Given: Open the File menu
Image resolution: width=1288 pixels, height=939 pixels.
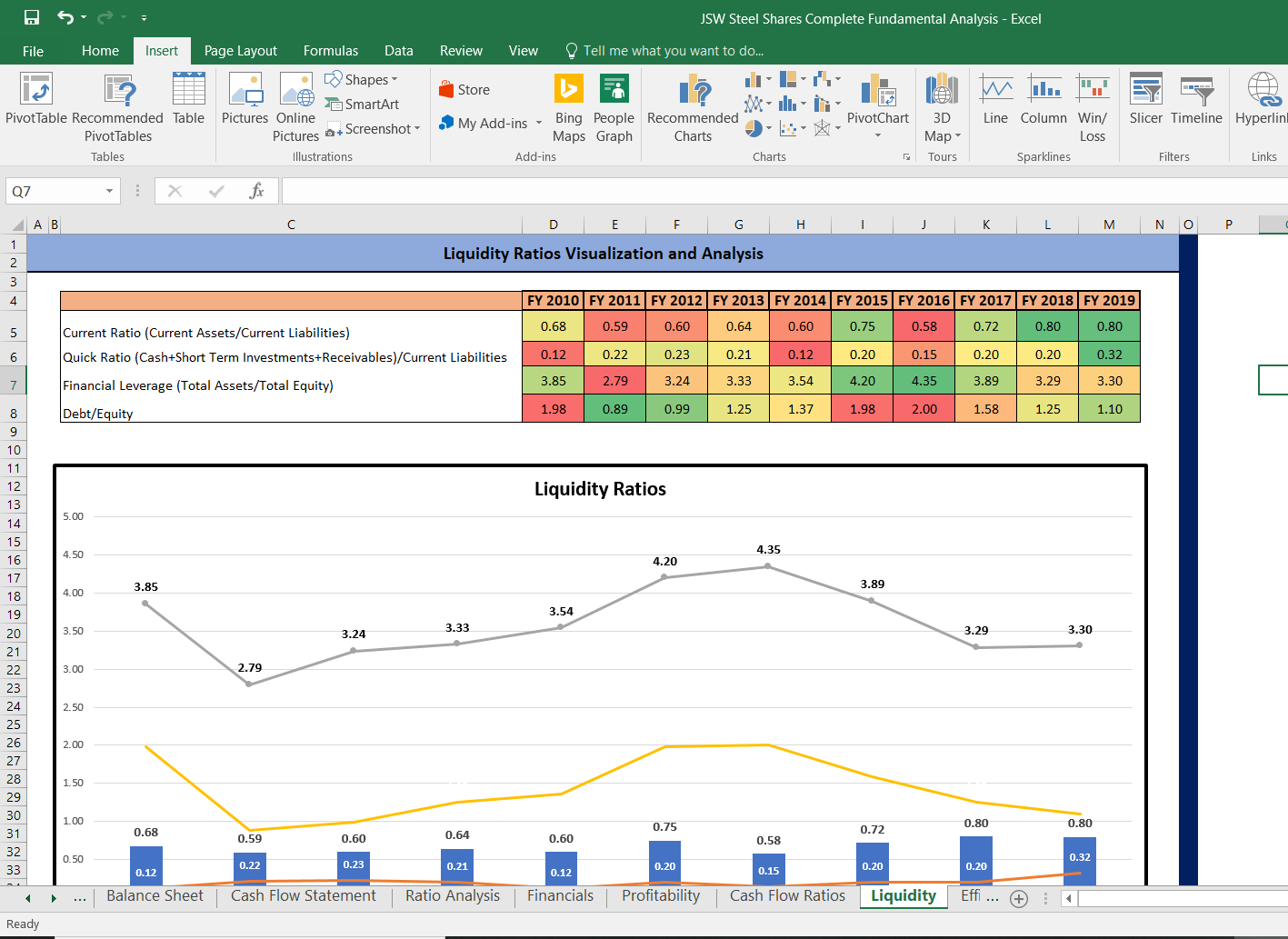Looking at the screenshot, I should [x=33, y=51].
